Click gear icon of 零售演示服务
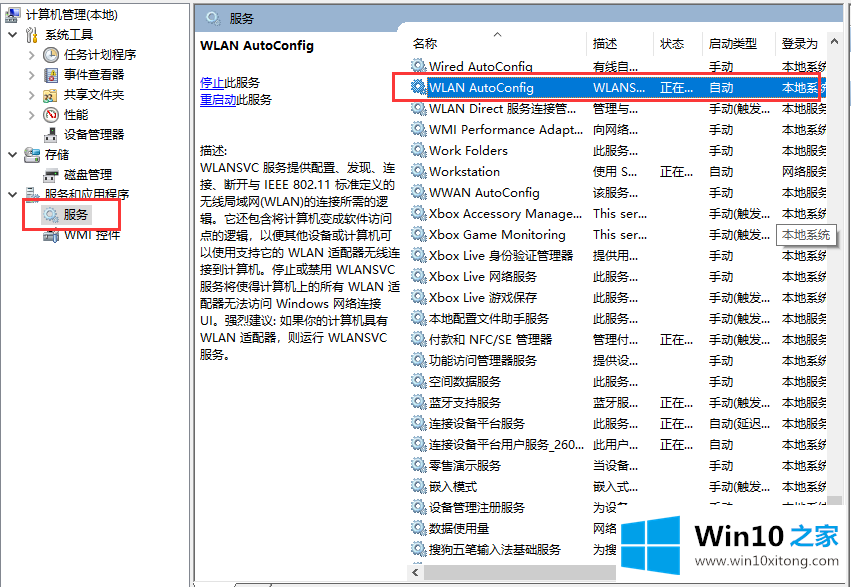 pyautogui.click(x=418, y=465)
